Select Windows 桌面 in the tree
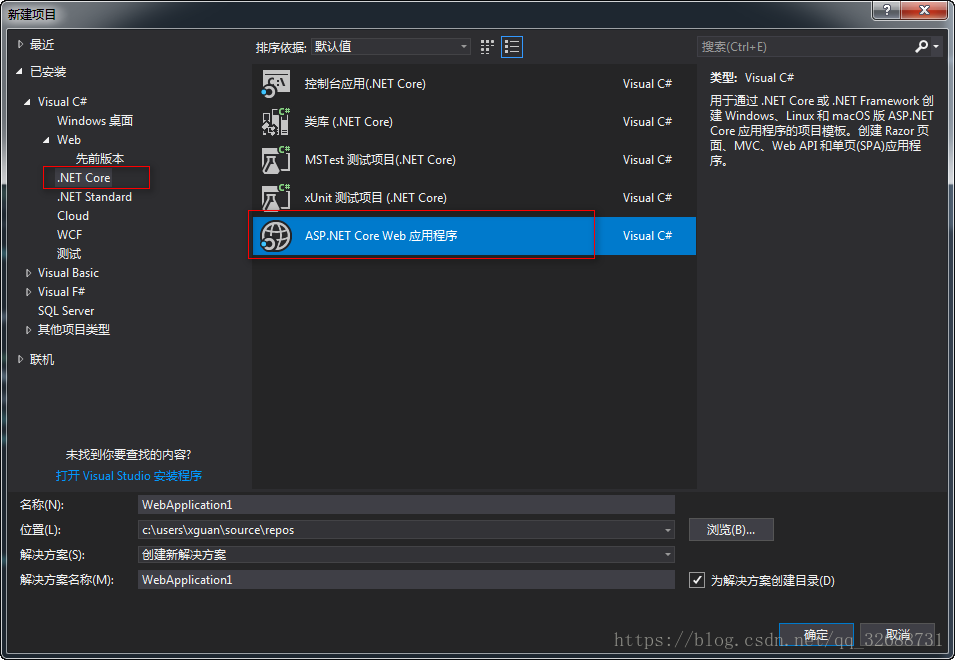955x660 pixels. tap(95, 121)
